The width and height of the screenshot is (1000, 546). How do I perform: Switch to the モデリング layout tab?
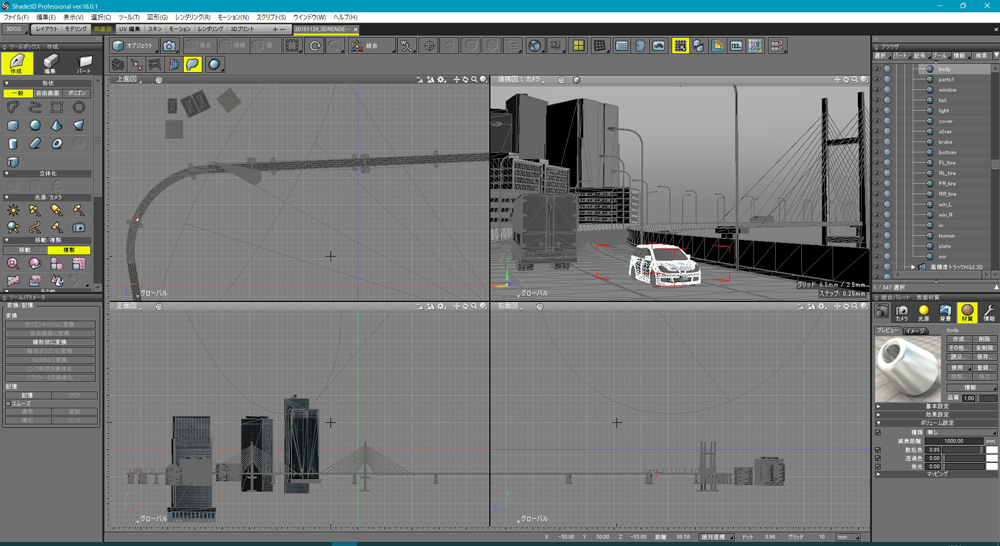75,29
